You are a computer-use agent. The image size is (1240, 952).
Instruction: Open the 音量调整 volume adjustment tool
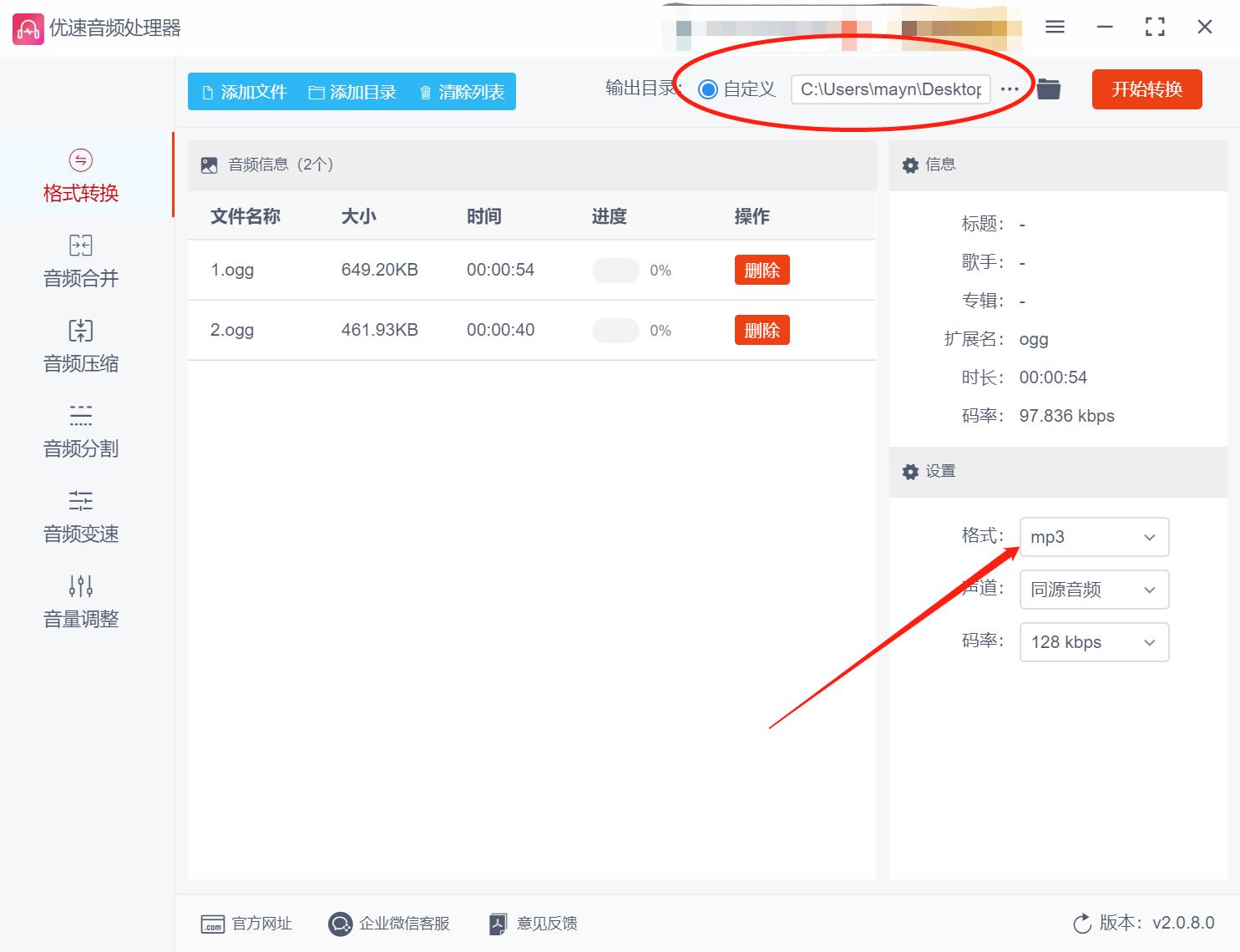coord(80,601)
